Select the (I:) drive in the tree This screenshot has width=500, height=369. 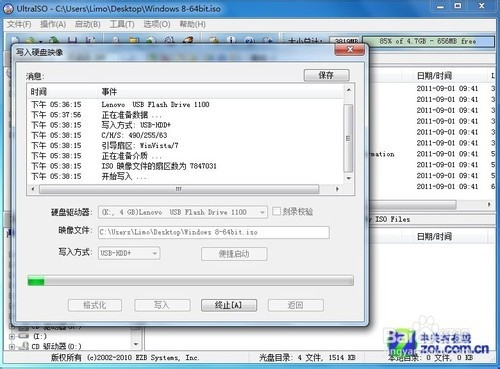40,336
